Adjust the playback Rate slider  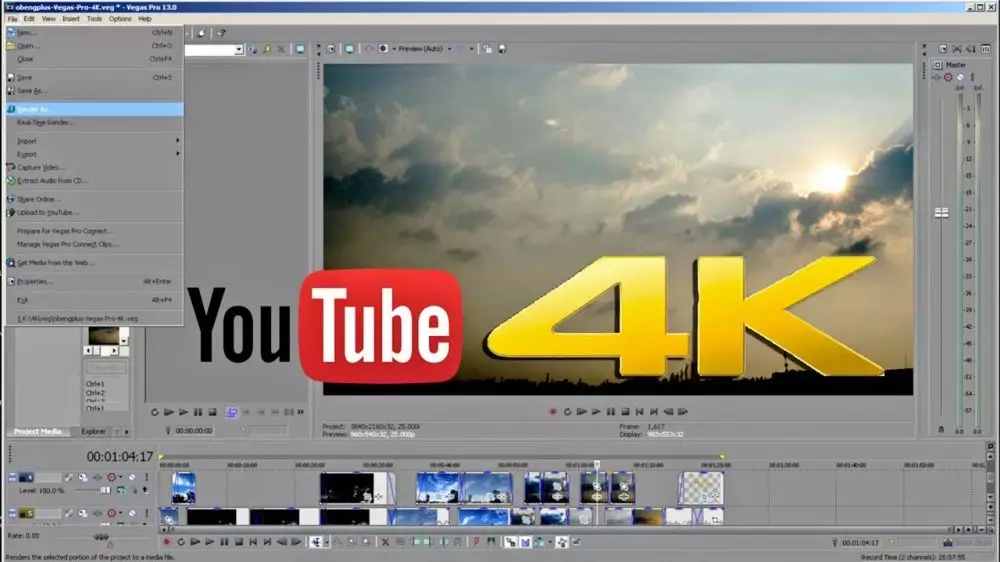[x=101, y=538]
